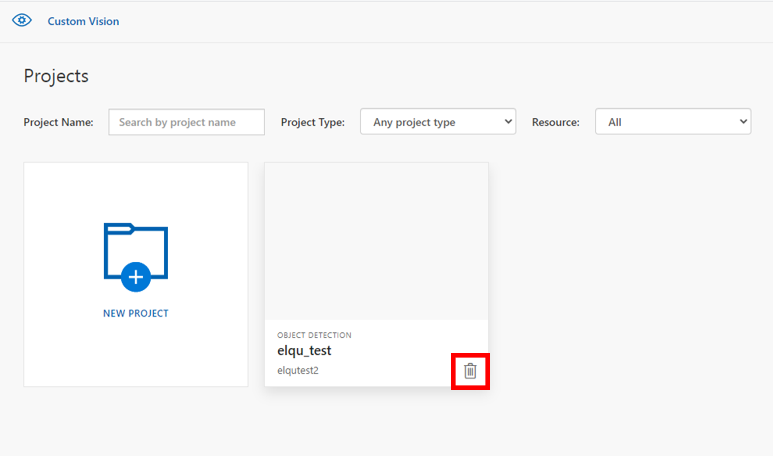This screenshot has width=773, height=456.
Task: Click the Projects heading
Action: pos(56,76)
